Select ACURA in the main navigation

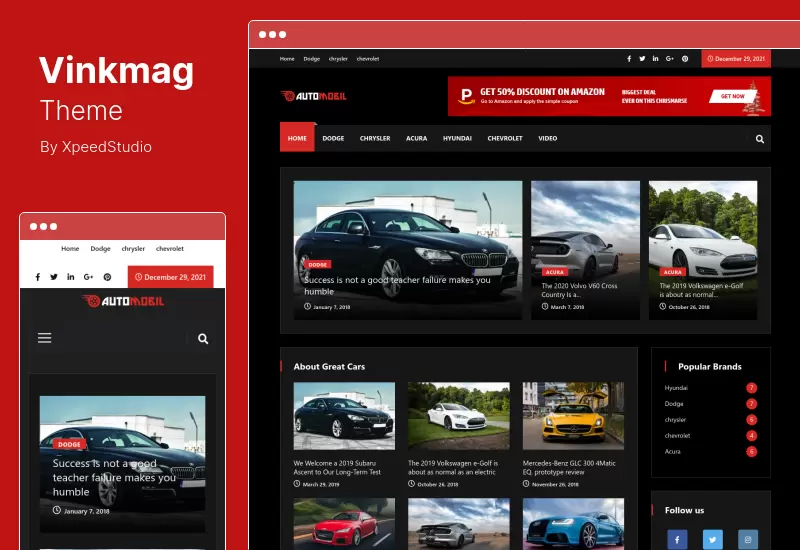(x=417, y=138)
